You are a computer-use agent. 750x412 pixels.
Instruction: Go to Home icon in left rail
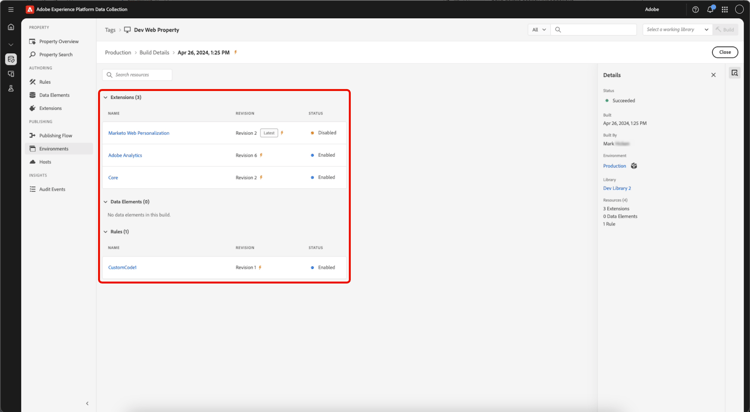[x=11, y=27]
